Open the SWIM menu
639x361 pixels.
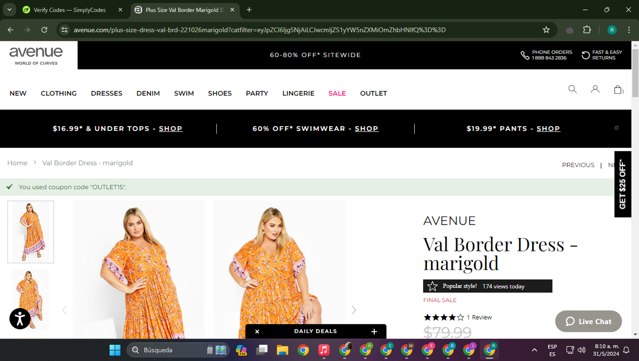[x=184, y=93]
